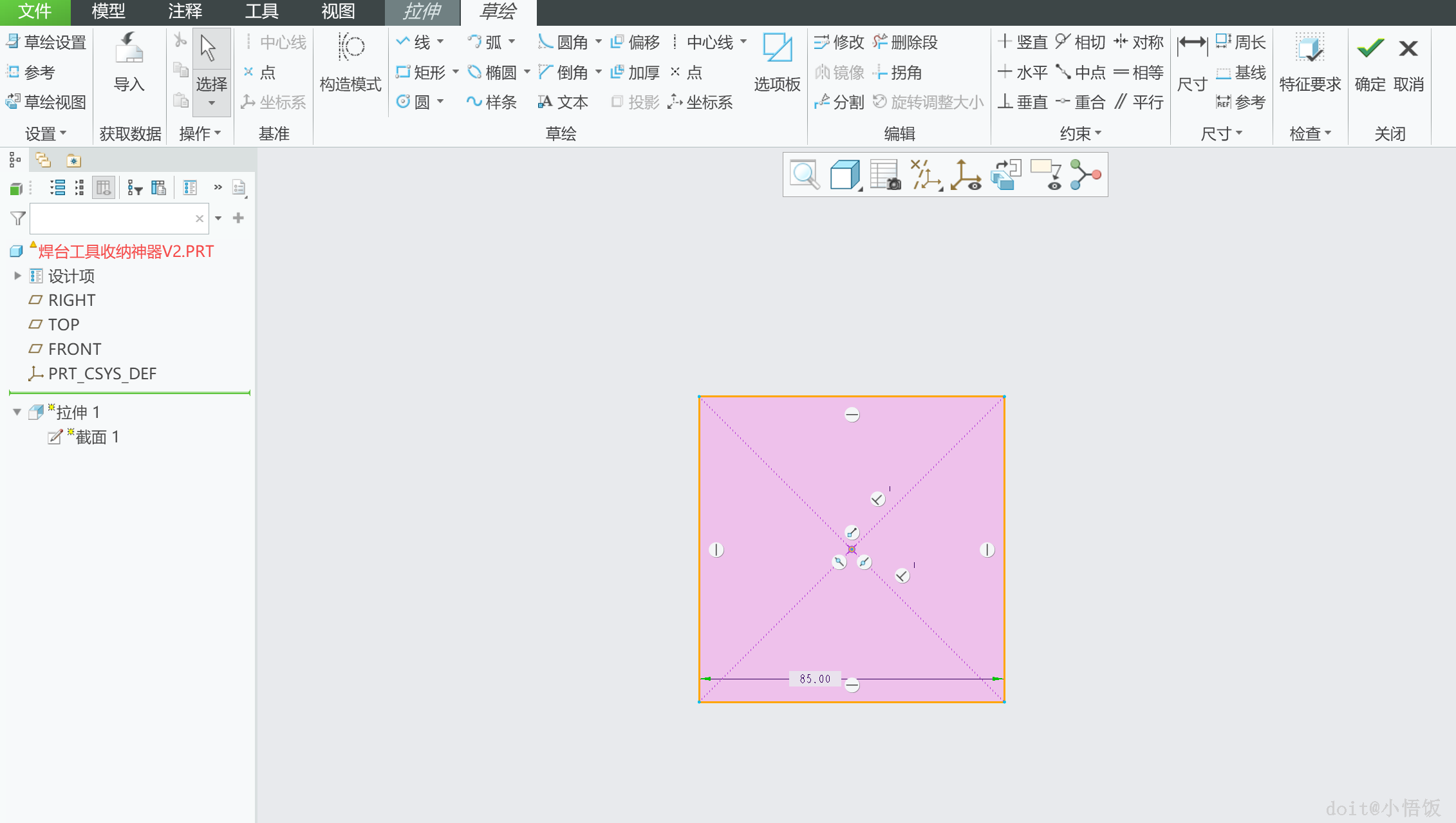Click the cancel X icon
The image size is (1456, 823).
(x=1408, y=49)
